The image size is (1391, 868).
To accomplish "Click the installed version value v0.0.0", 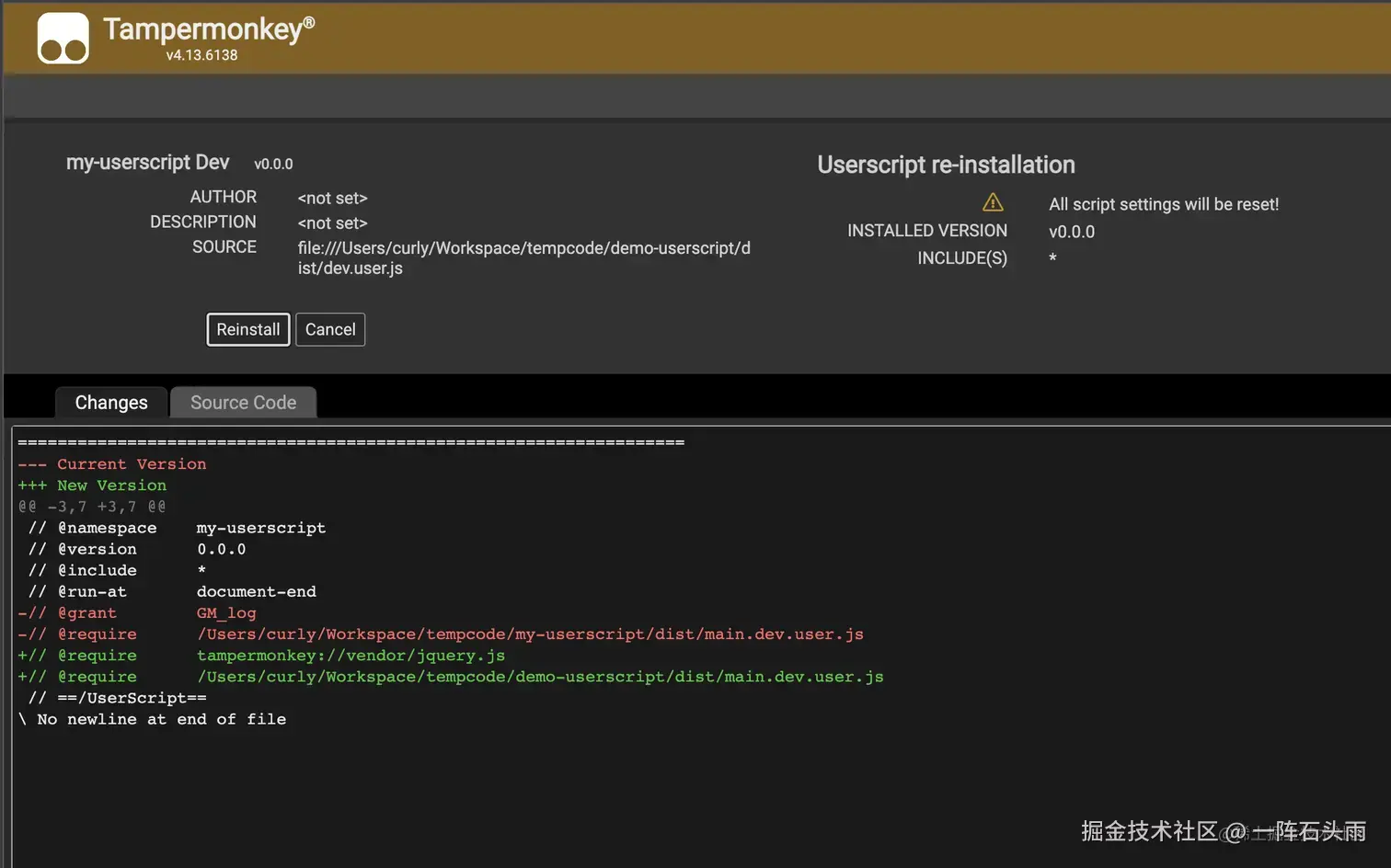I will point(1072,232).
